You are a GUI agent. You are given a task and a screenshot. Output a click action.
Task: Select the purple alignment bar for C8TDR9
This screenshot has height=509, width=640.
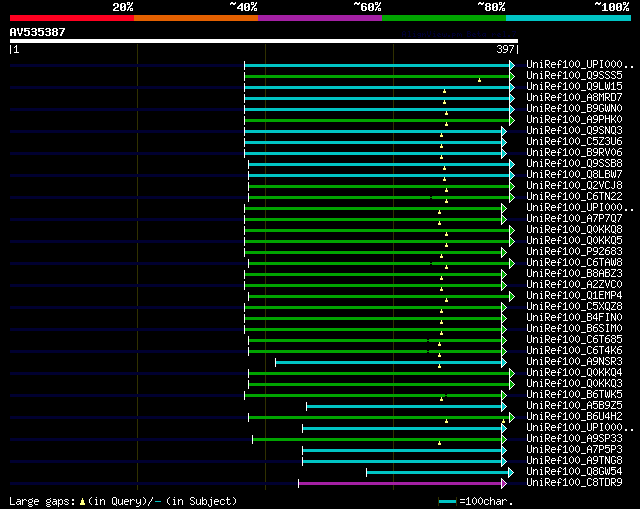[x=400, y=484]
